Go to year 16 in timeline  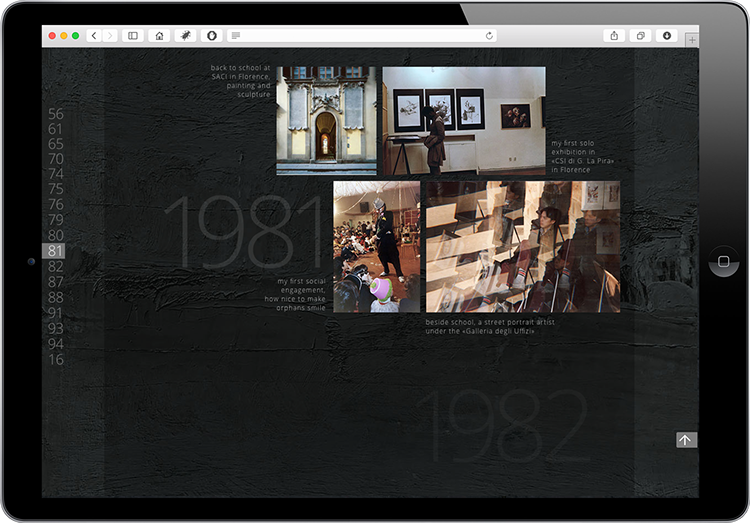[x=56, y=360]
